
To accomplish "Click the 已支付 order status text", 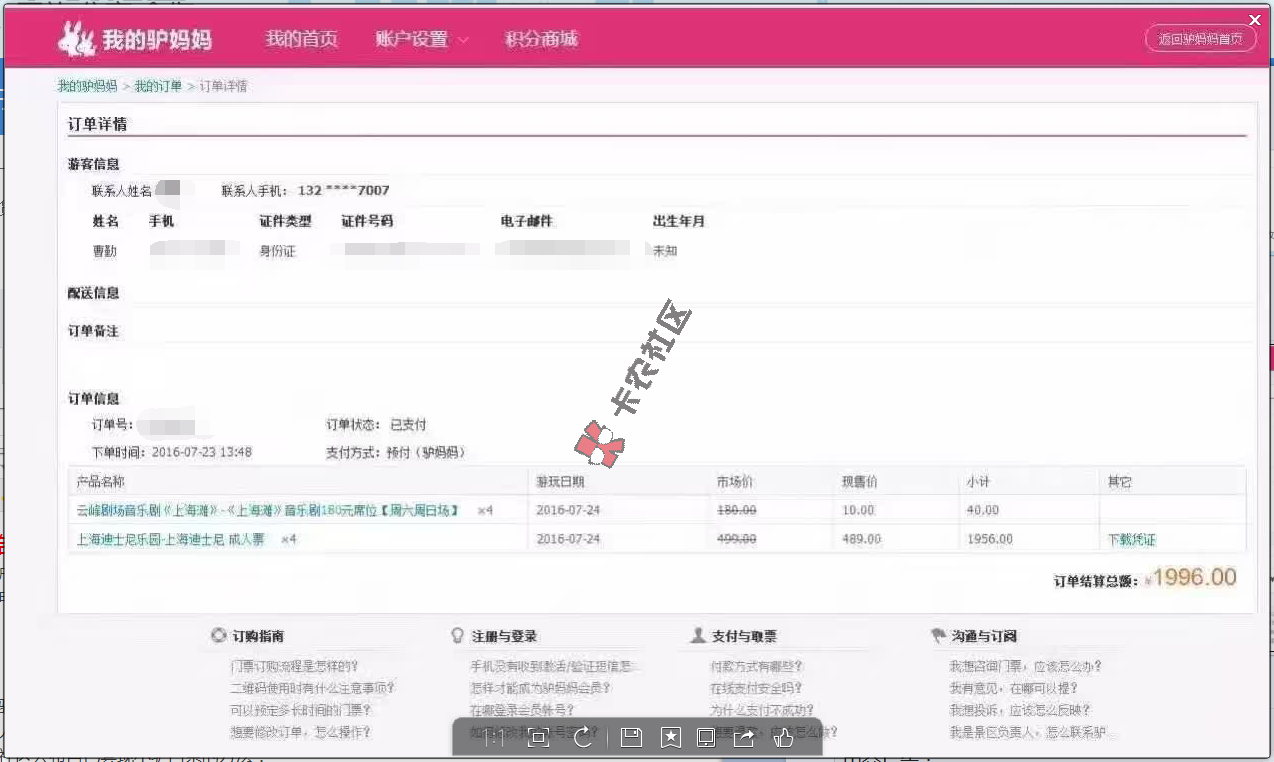I will 408,425.
